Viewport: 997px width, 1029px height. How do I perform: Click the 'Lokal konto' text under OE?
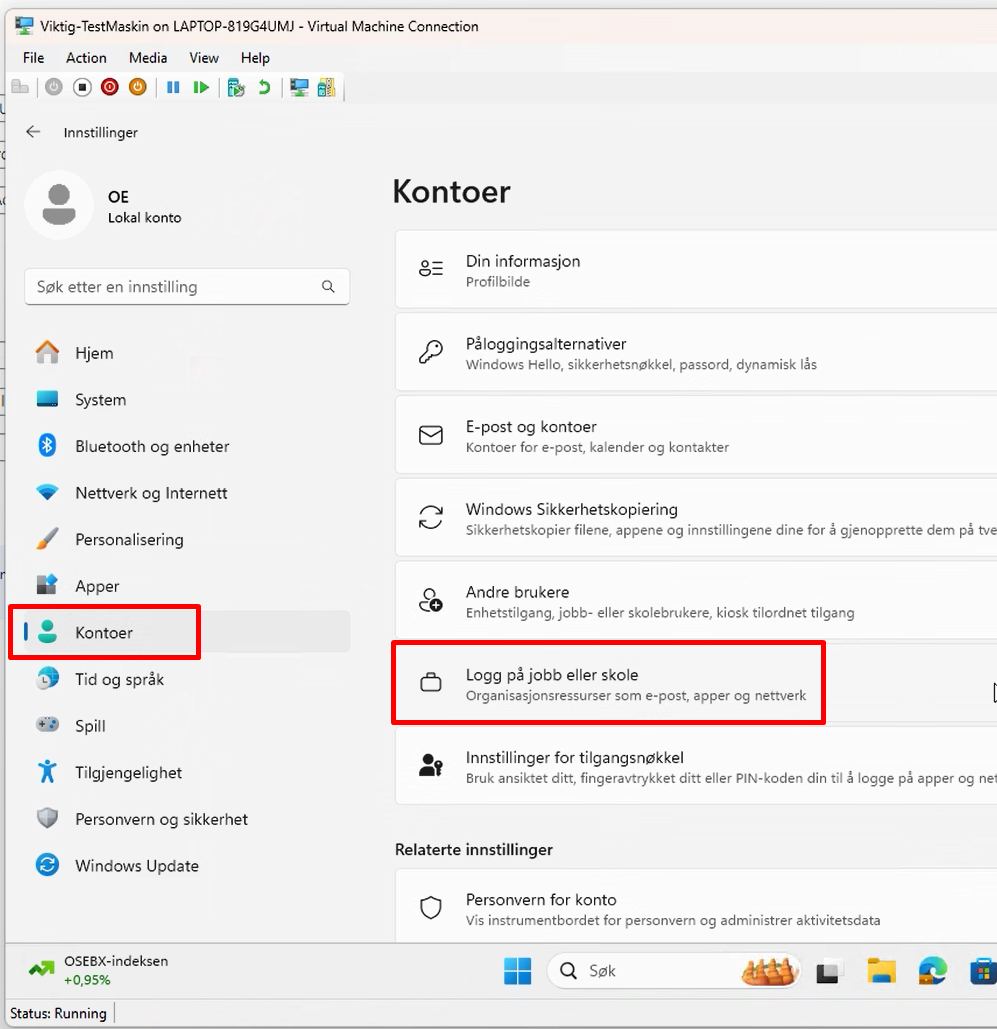point(144,218)
